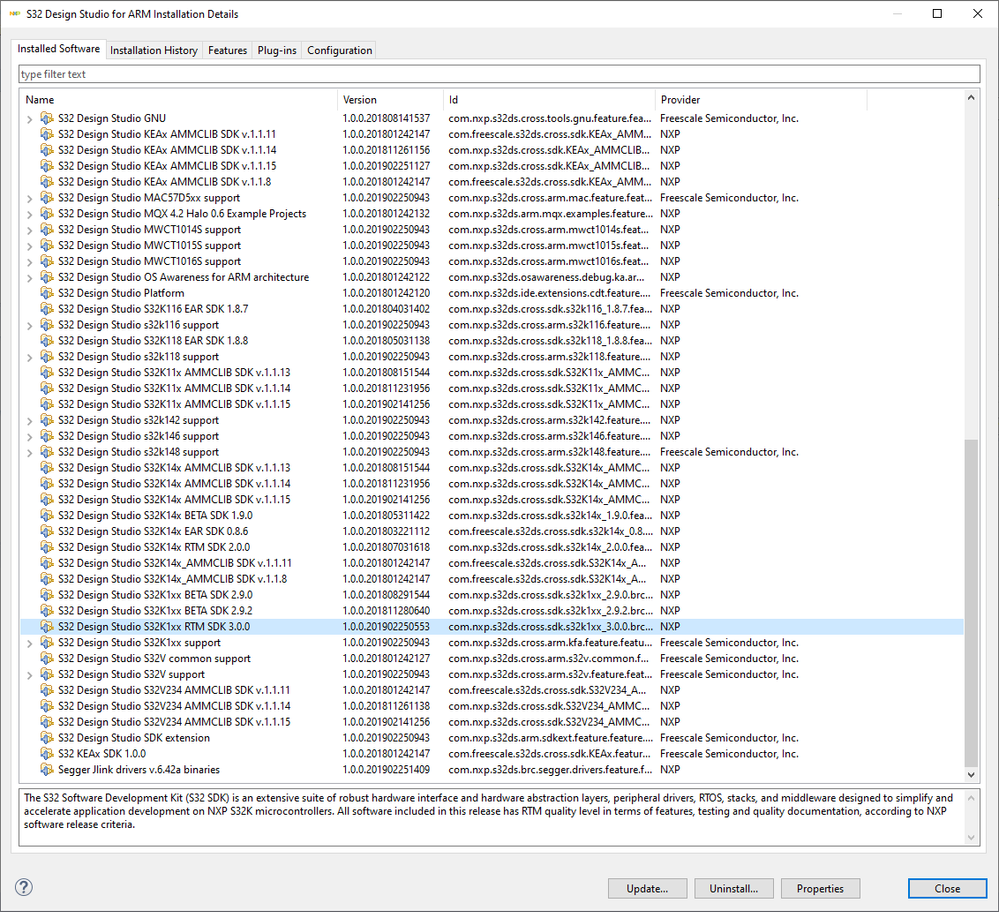Switch to the Installation History tab

click(x=154, y=50)
